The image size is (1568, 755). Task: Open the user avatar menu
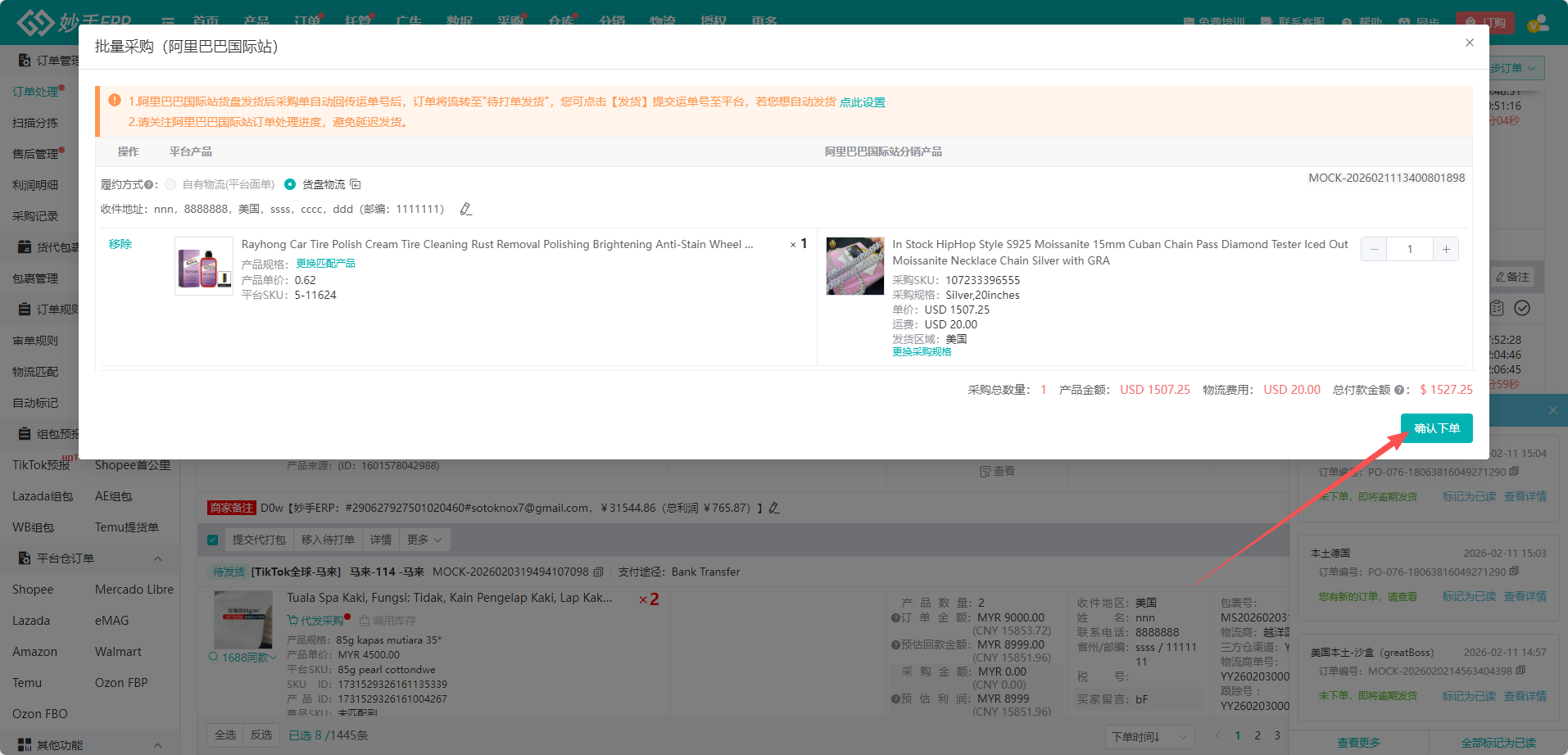pyautogui.click(x=1538, y=22)
